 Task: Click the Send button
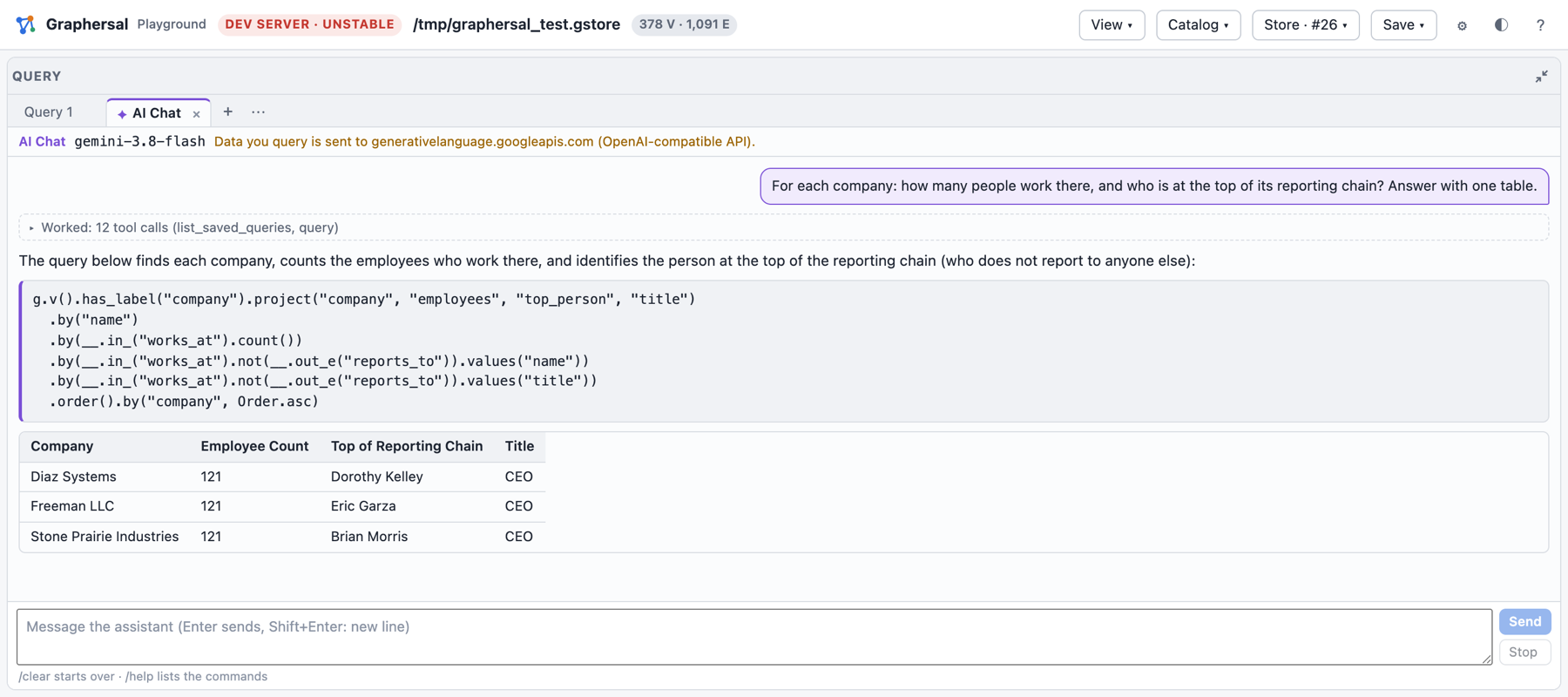pyautogui.click(x=1524, y=621)
